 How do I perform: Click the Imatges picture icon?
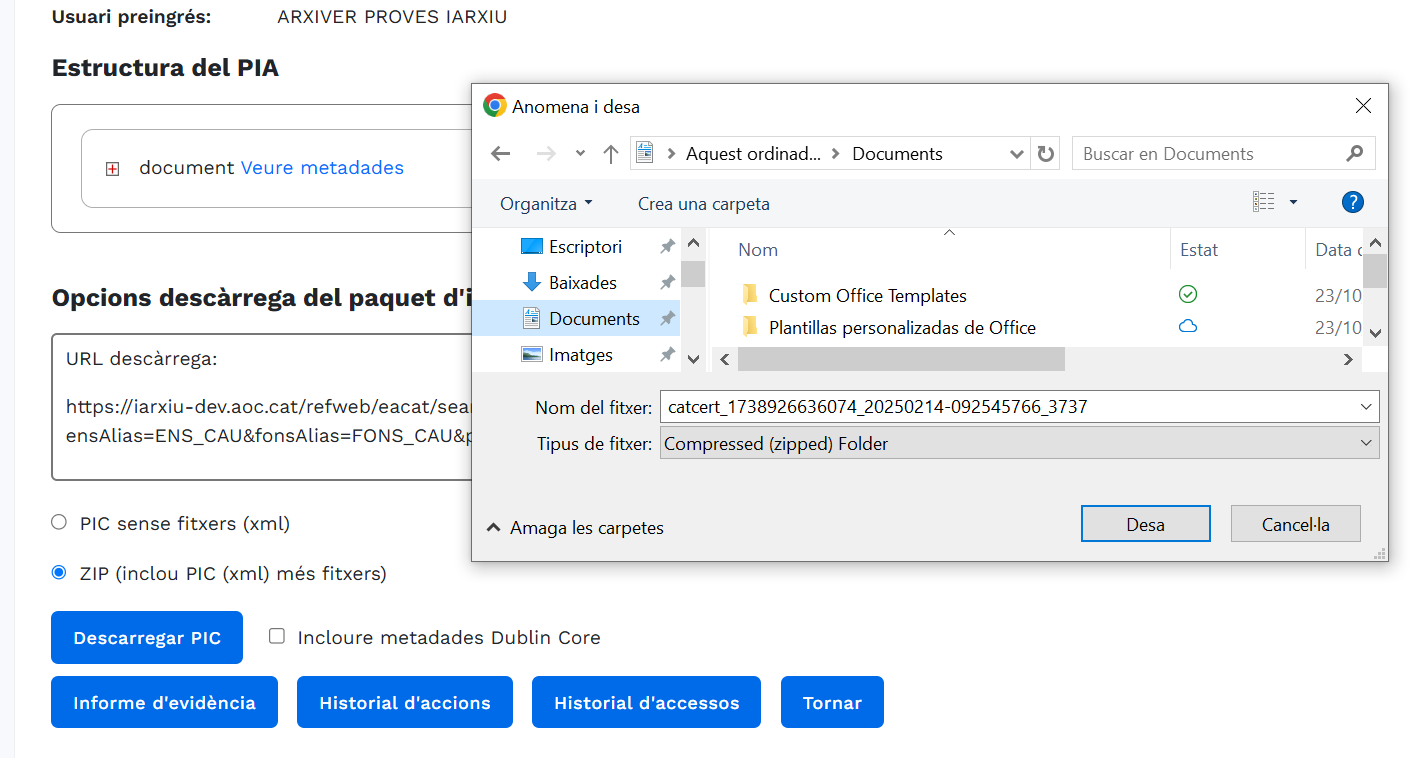tap(532, 355)
